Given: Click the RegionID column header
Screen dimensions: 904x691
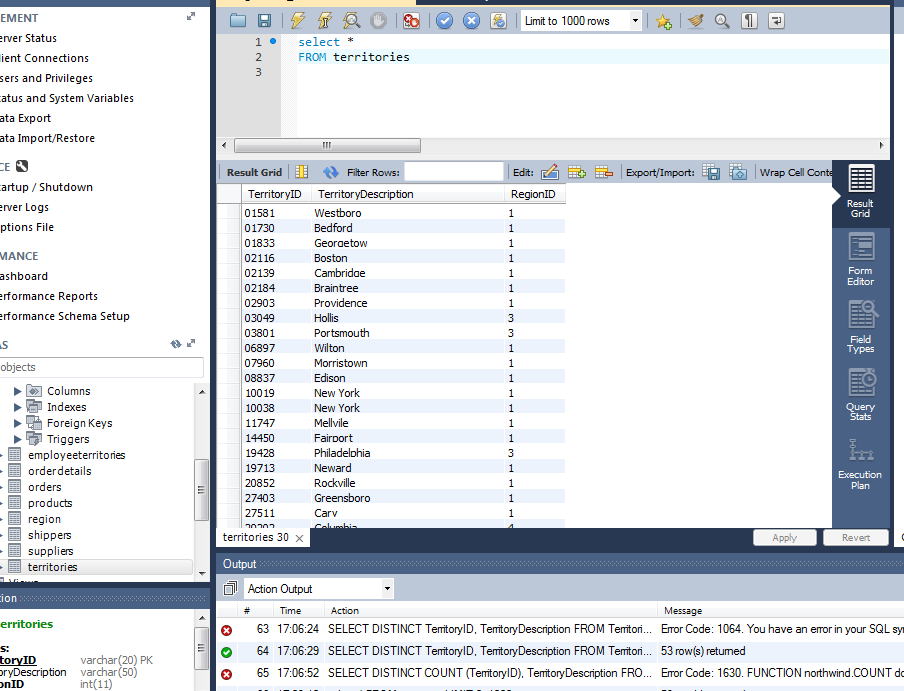Looking at the screenshot, I should pos(534,194).
